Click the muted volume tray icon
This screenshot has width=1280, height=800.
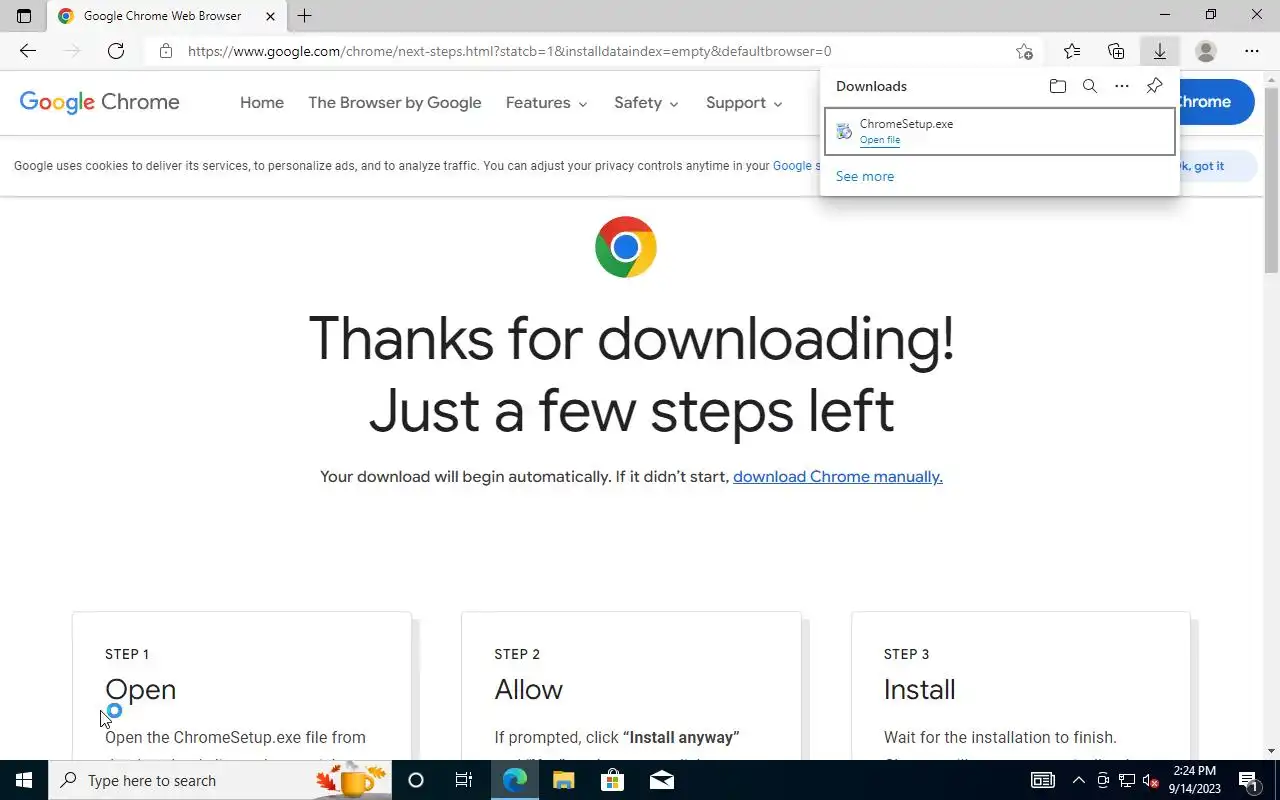[x=1151, y=780]
